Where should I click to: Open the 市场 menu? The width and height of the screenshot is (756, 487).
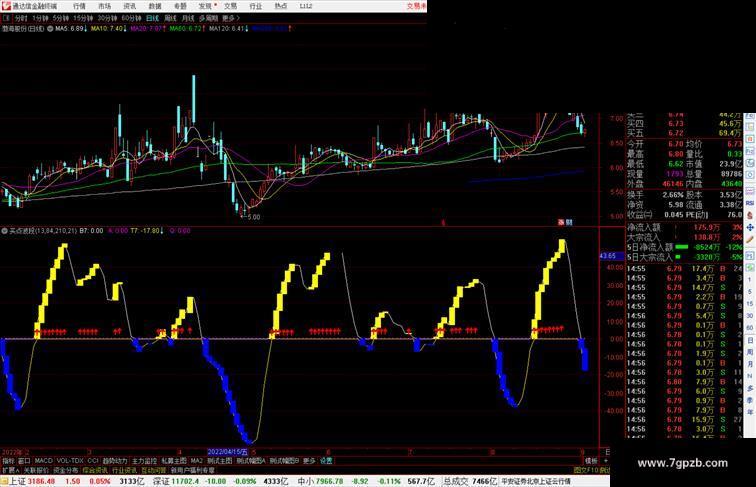pos(104,6)
